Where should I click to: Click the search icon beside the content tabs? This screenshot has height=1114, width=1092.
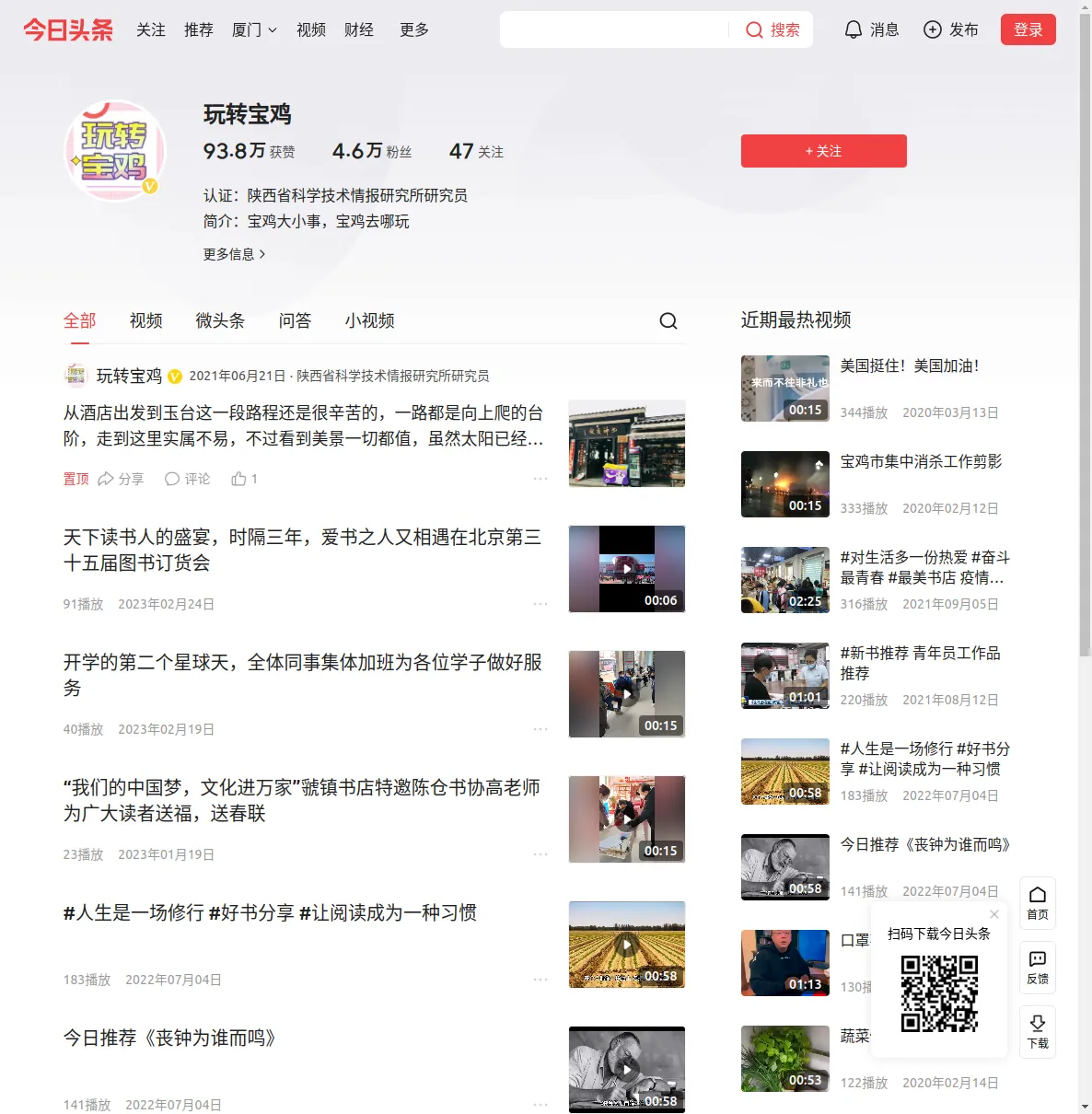(668, 320)
